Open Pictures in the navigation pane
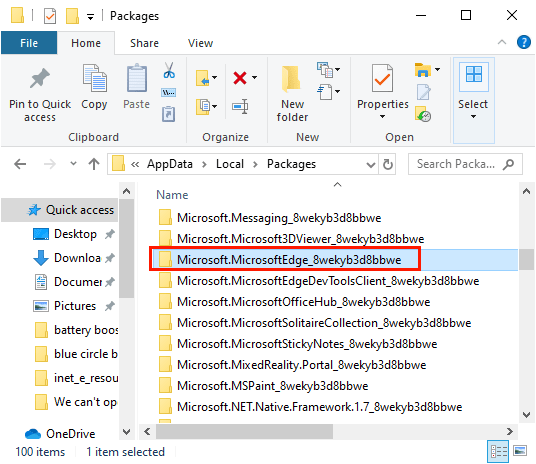The height and width of the screenshot is (464, 536). click(75, 306)
